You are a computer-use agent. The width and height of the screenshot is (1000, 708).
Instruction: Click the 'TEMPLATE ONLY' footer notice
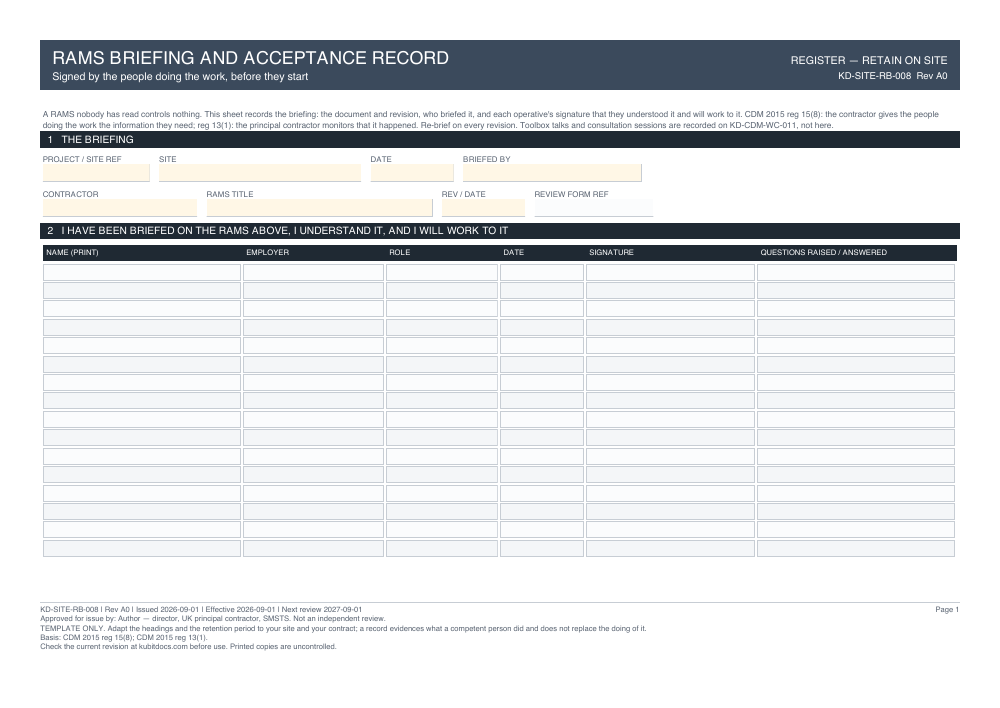coord(343,628)
